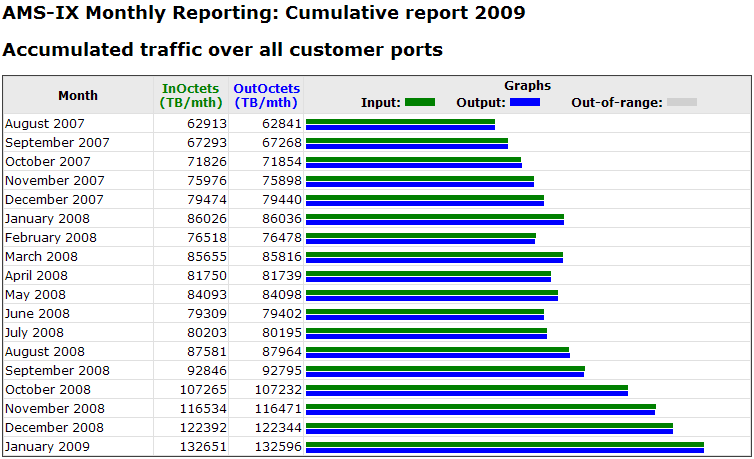Select the September 2008 row label
This screenshot has height=459, width=754.
(57, 371)
